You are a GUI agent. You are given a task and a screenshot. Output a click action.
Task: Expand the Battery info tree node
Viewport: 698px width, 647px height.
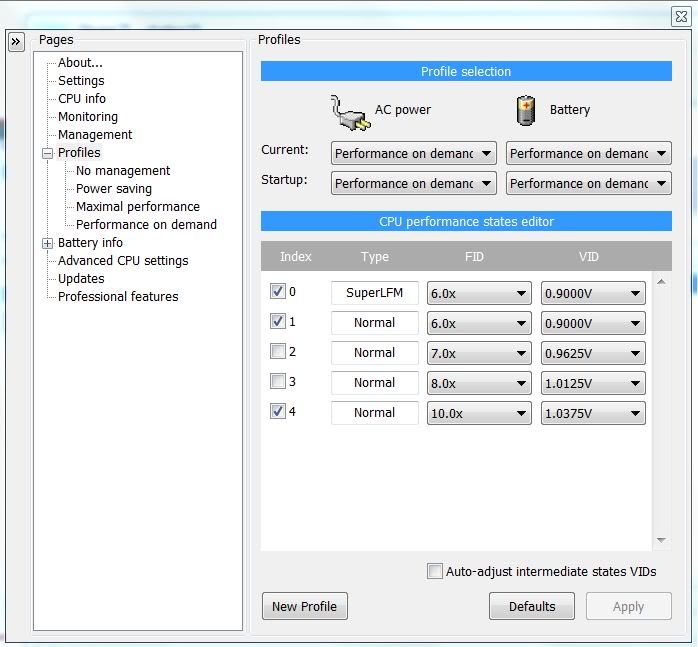tap(48, 244)
